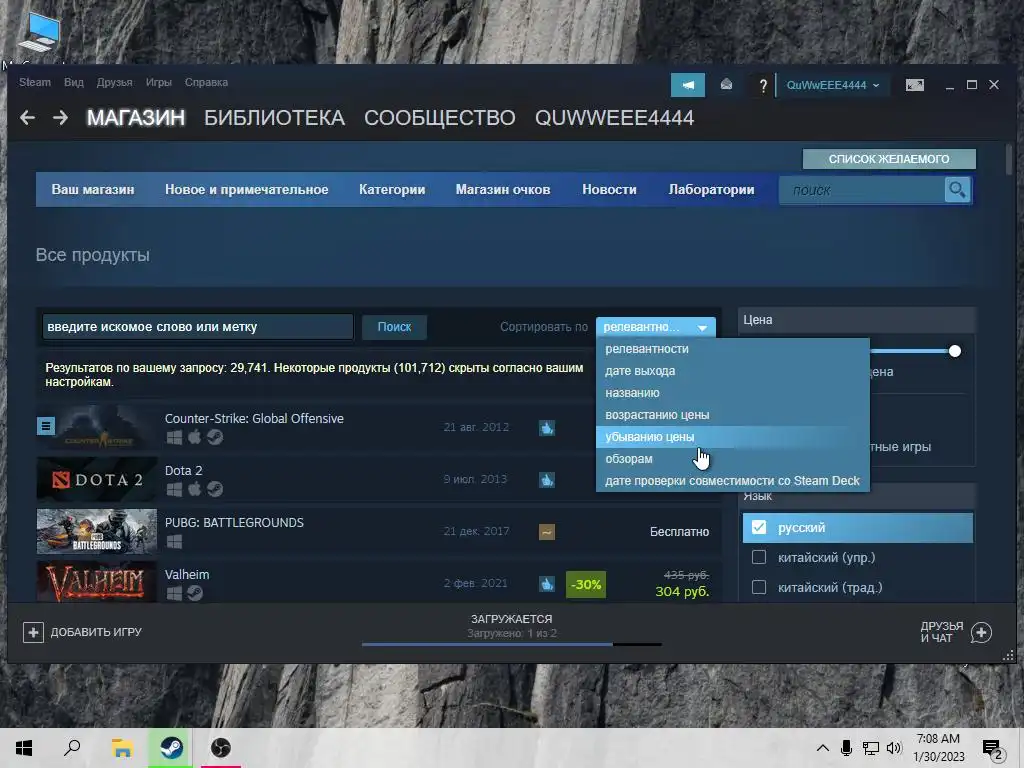1024x768 pixels.
Task: Click the taskbar volume speaker icon
Action: [x=894, y=748]
